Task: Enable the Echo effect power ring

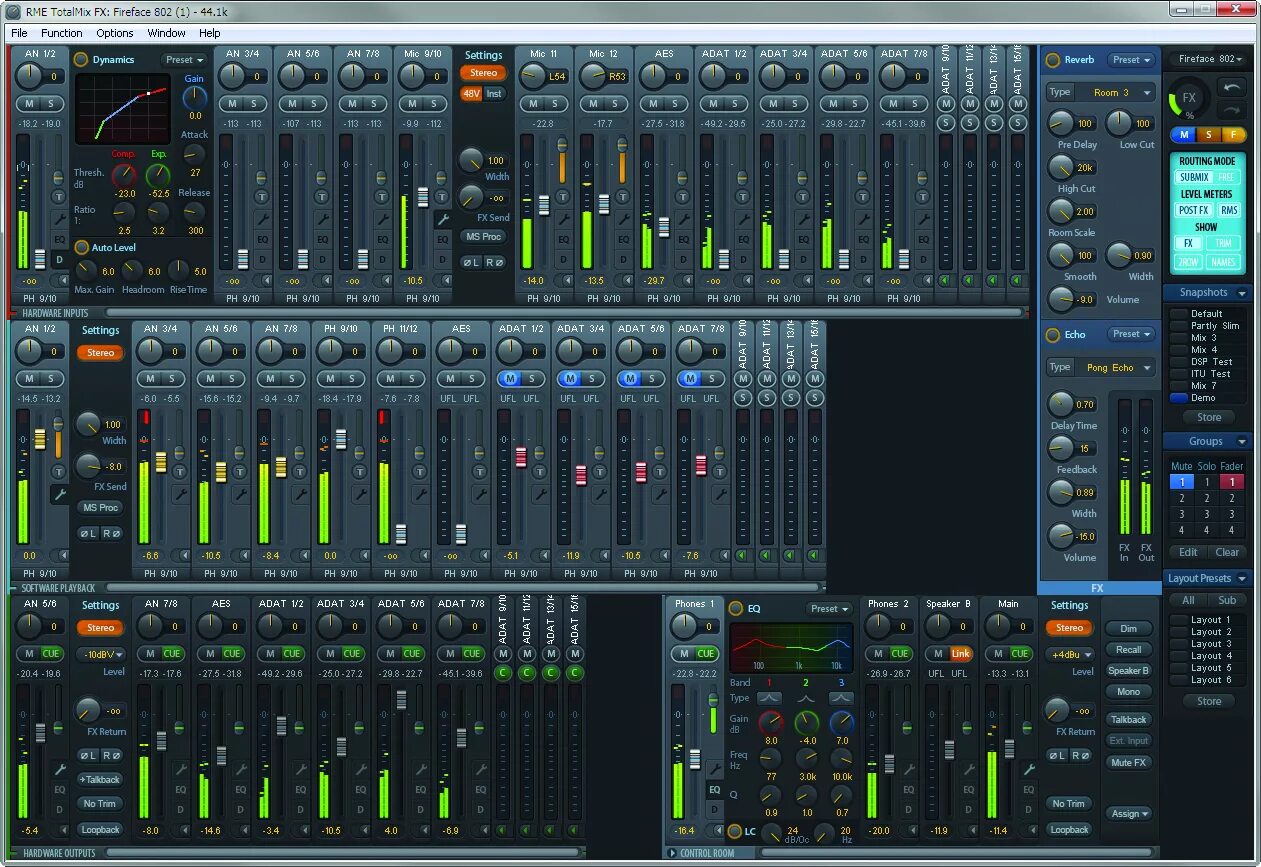Action: [1052, 335]
